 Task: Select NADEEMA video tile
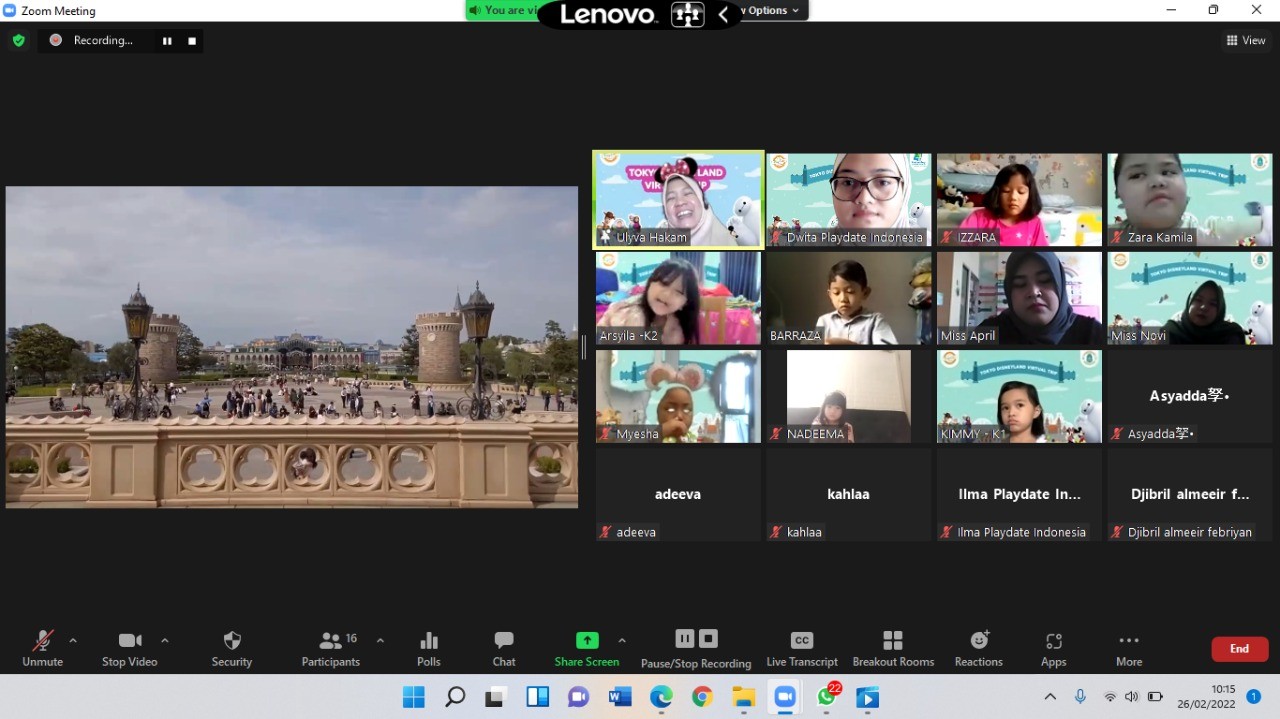click(849, 396)
